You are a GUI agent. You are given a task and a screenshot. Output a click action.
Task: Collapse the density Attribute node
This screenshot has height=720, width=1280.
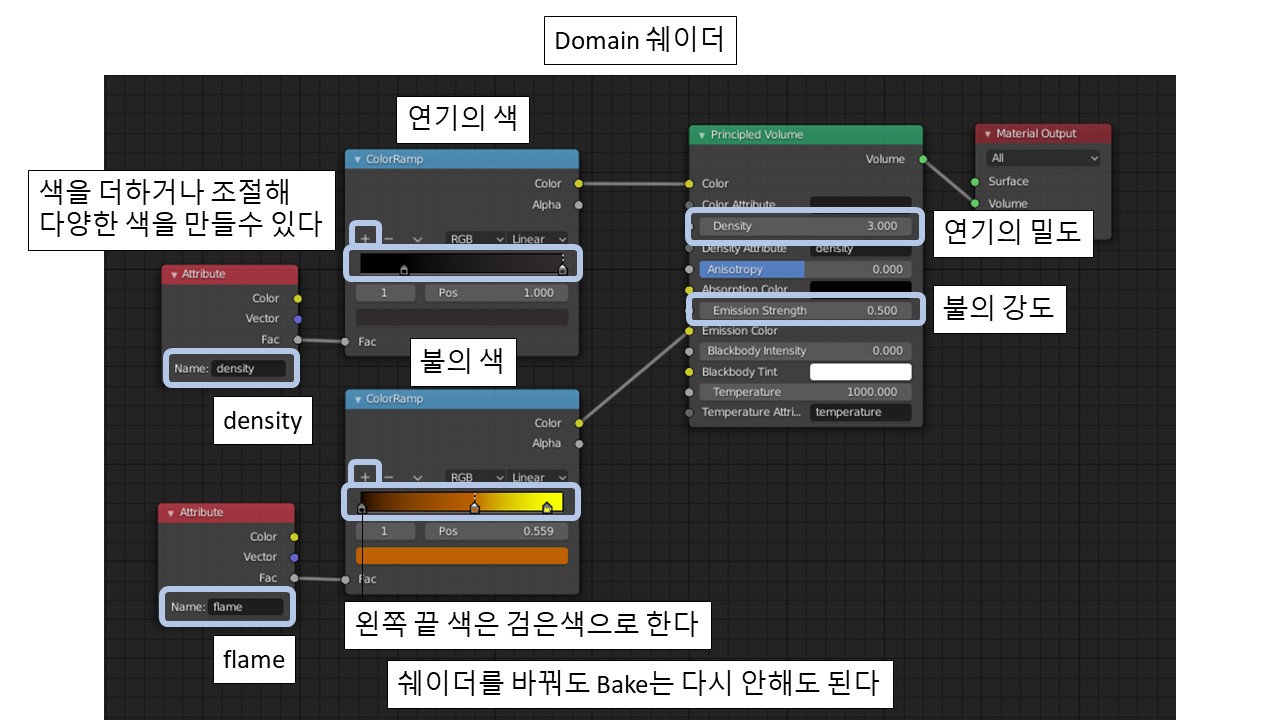point(173,274)
